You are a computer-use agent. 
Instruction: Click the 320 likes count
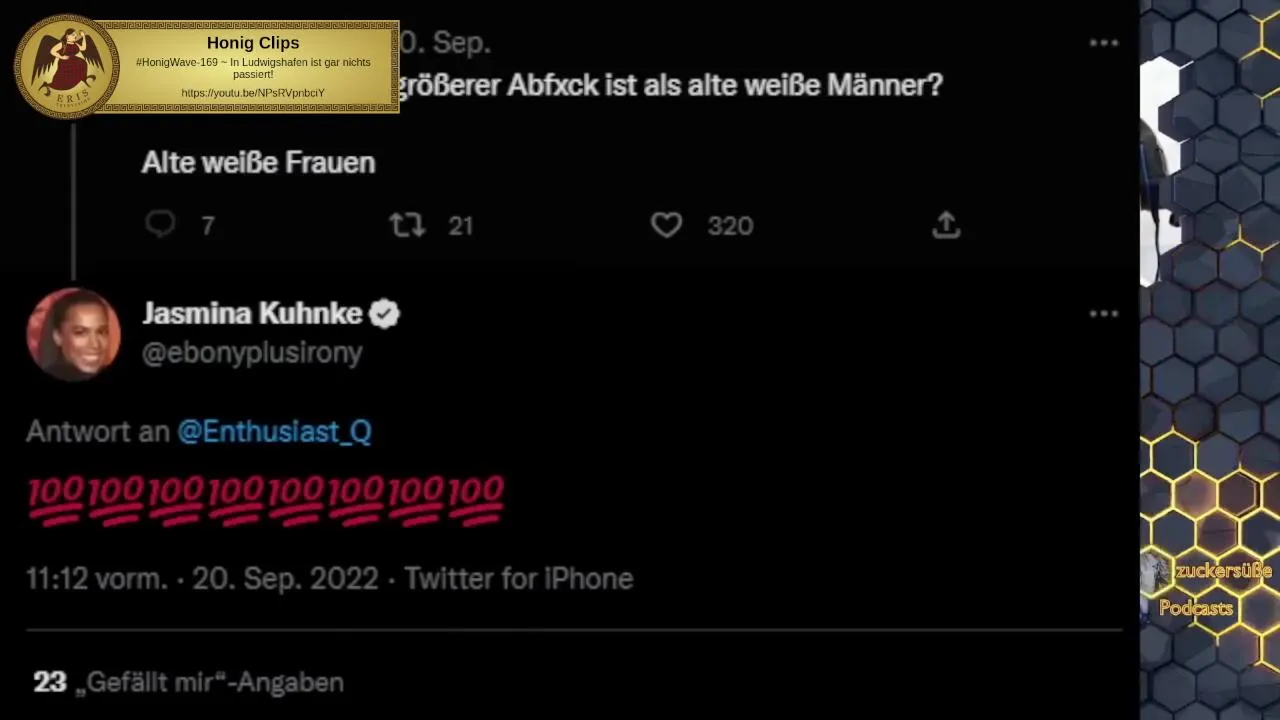pos(730,226)
